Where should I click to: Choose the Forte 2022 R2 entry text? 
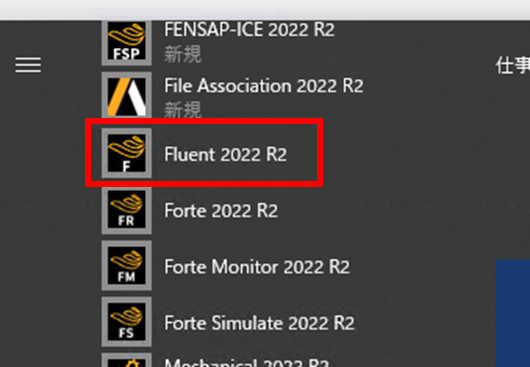[221, 210]
